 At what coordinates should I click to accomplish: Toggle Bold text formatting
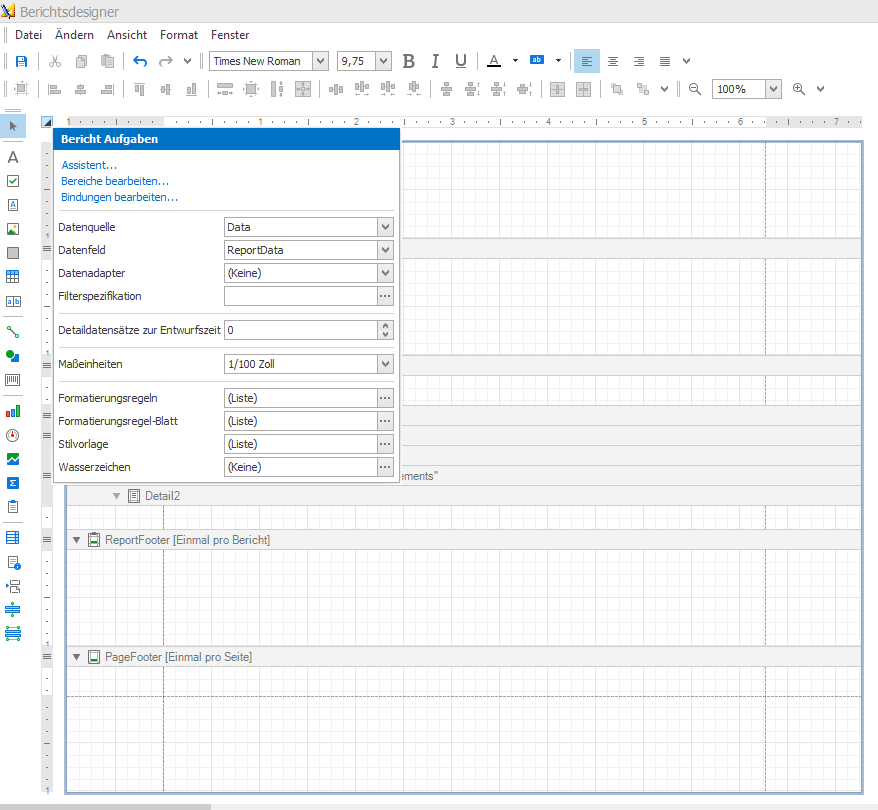point(408,61)
